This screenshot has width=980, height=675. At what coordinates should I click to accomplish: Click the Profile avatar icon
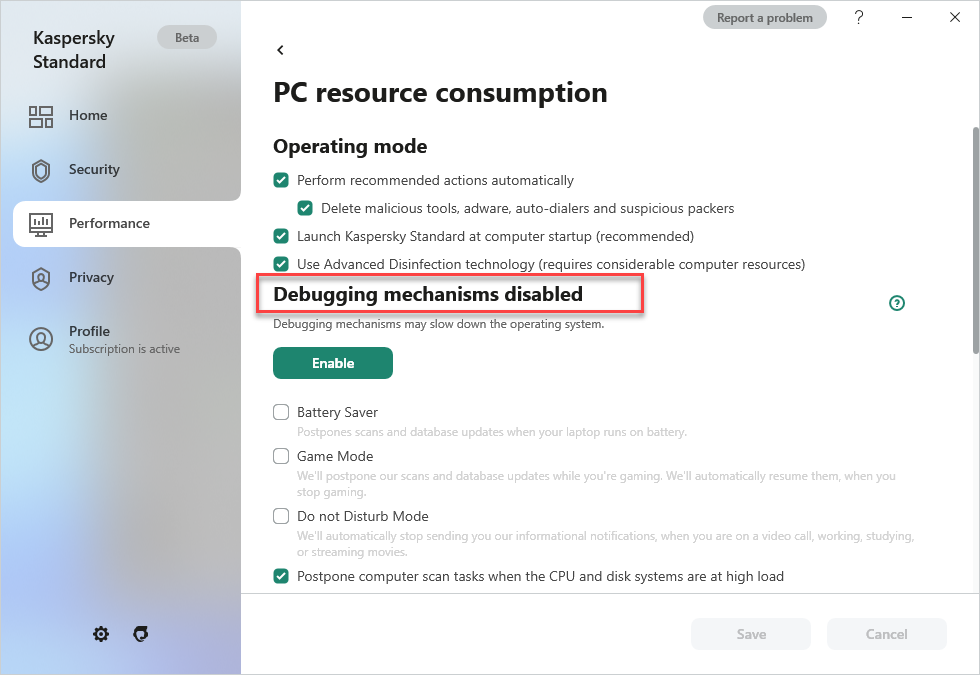click(x=41, y=339)
